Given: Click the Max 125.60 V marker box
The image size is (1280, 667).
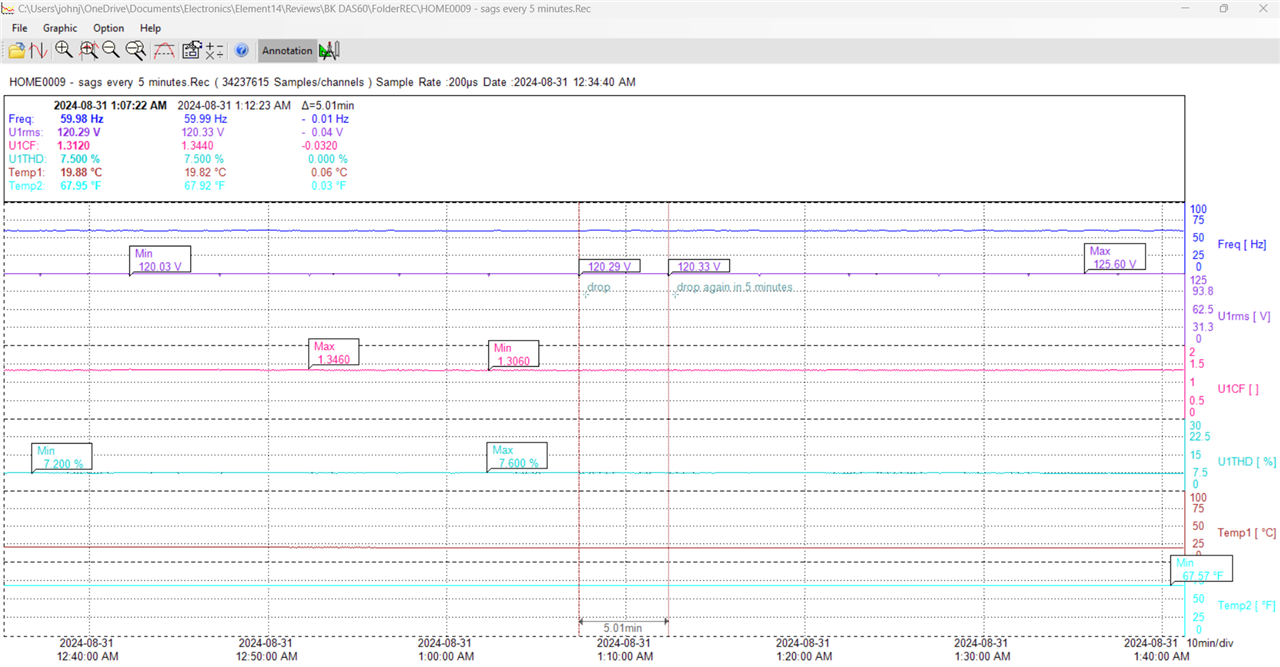Looking at the screenshot, I should click(1114, 258).
